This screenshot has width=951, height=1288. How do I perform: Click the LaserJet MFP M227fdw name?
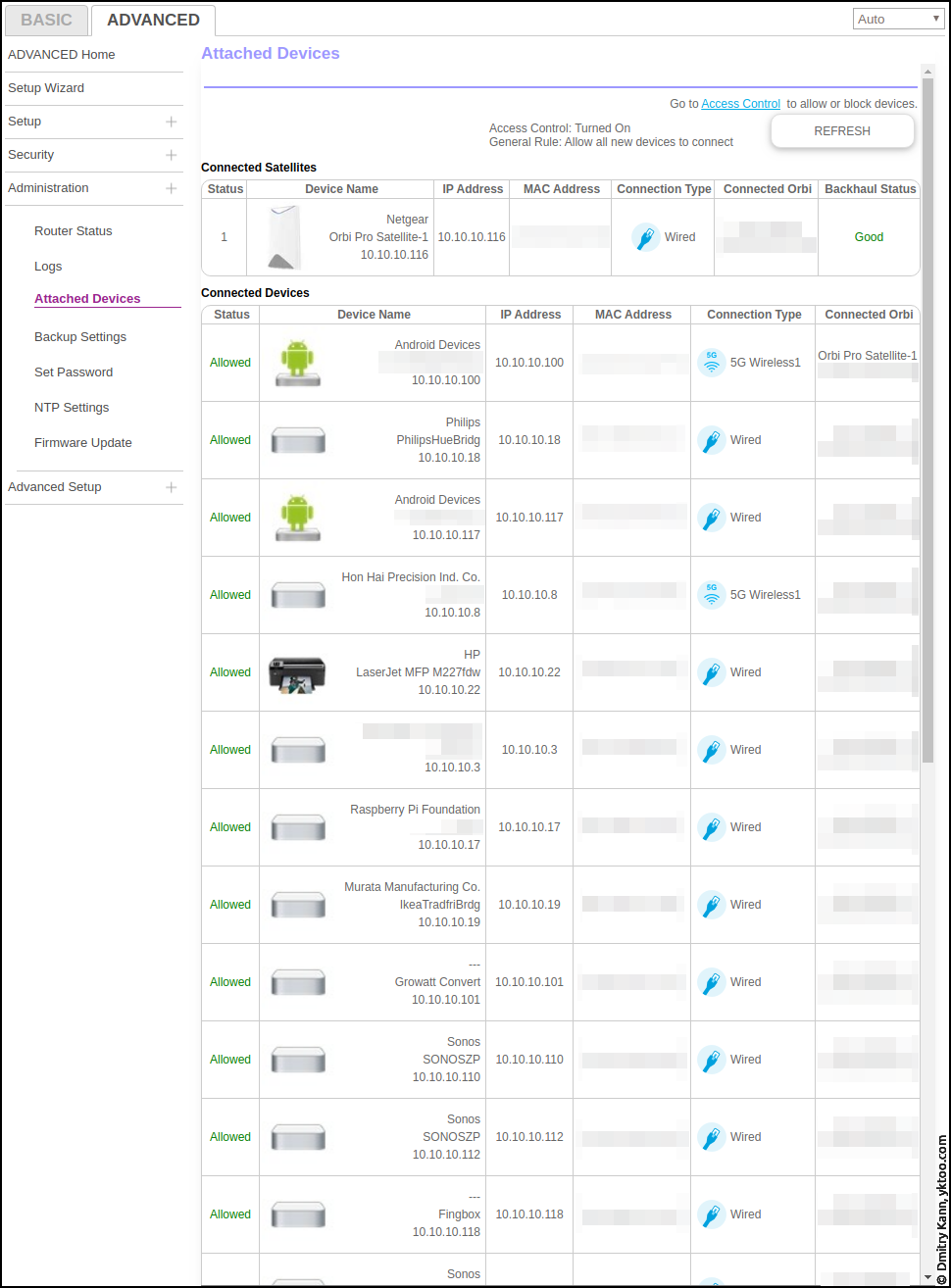[418, 672]
